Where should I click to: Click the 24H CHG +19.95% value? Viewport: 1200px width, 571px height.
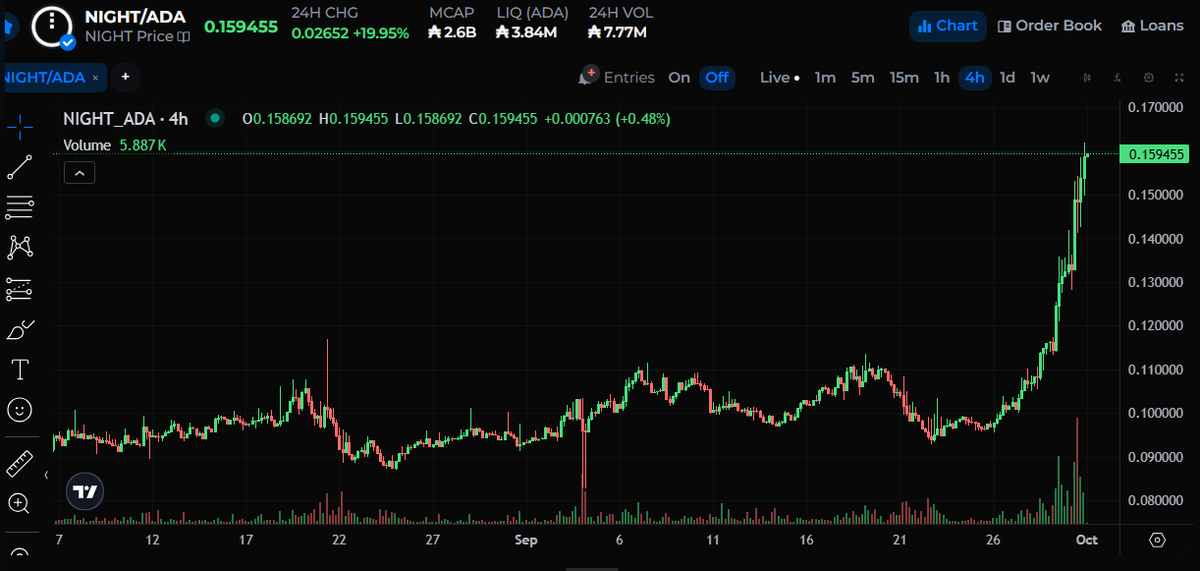click(x=379, y=33)
